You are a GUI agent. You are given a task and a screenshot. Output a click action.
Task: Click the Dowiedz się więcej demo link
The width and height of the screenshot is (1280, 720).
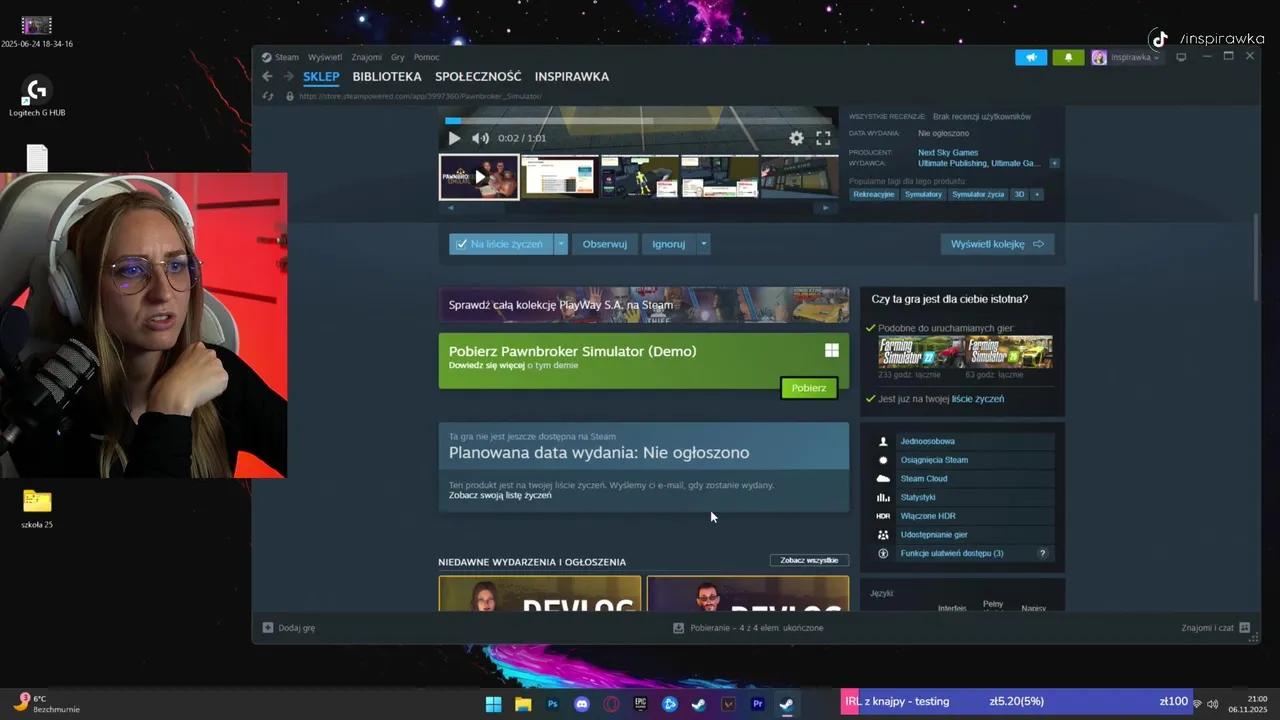(x=485, y=366)
